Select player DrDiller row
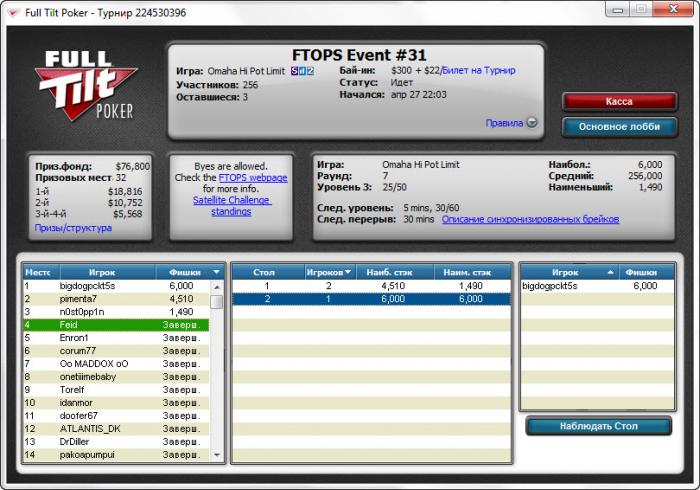 pos(116,441)
